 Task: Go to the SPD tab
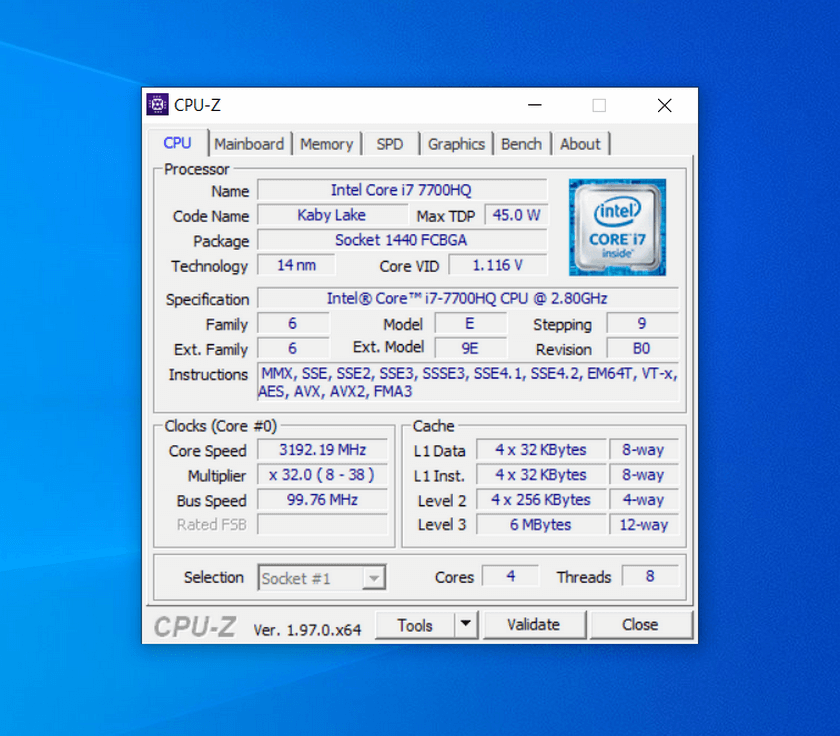[390, 144]
